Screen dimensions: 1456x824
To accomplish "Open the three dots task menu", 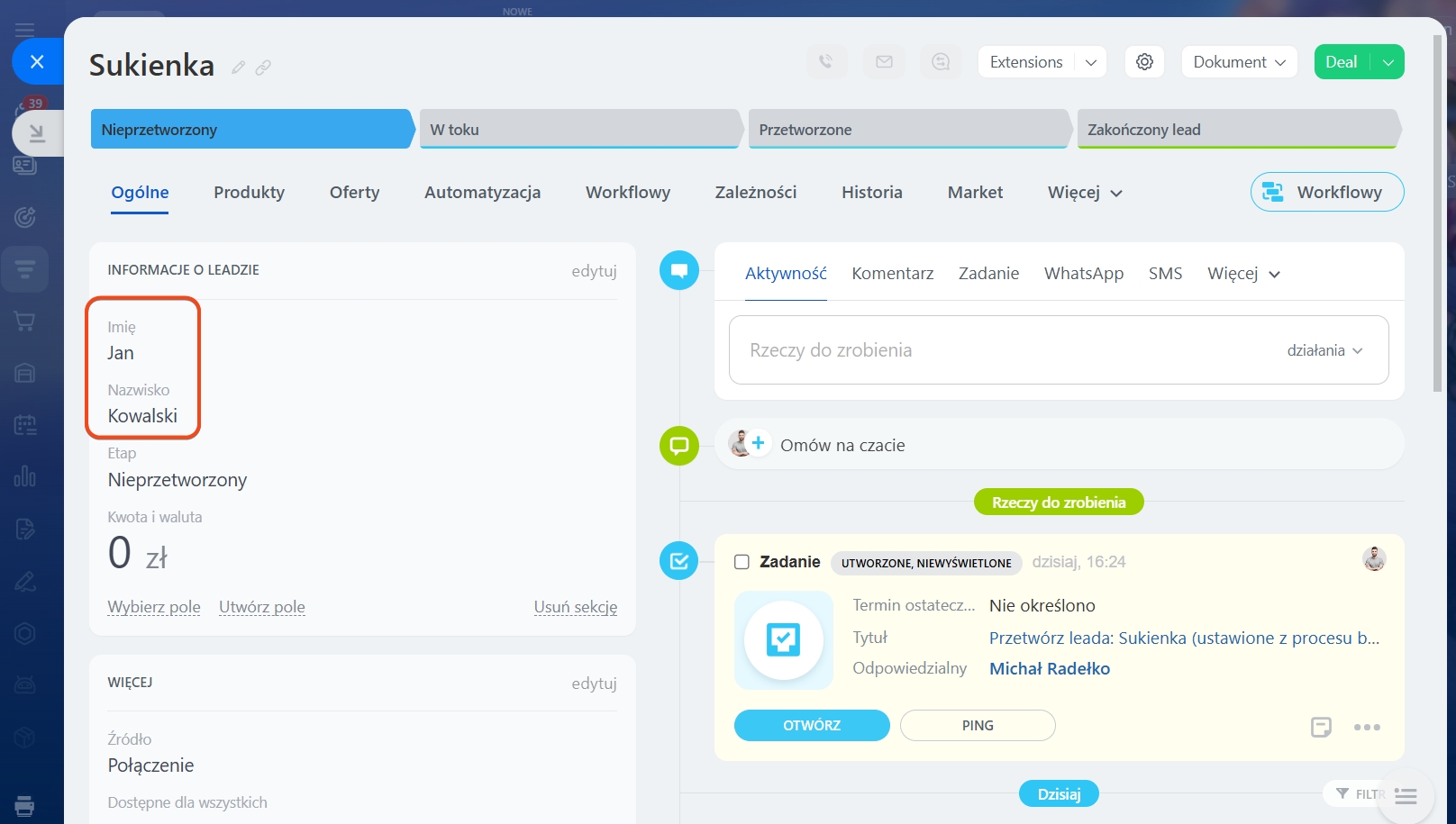I will [1367, 727].
